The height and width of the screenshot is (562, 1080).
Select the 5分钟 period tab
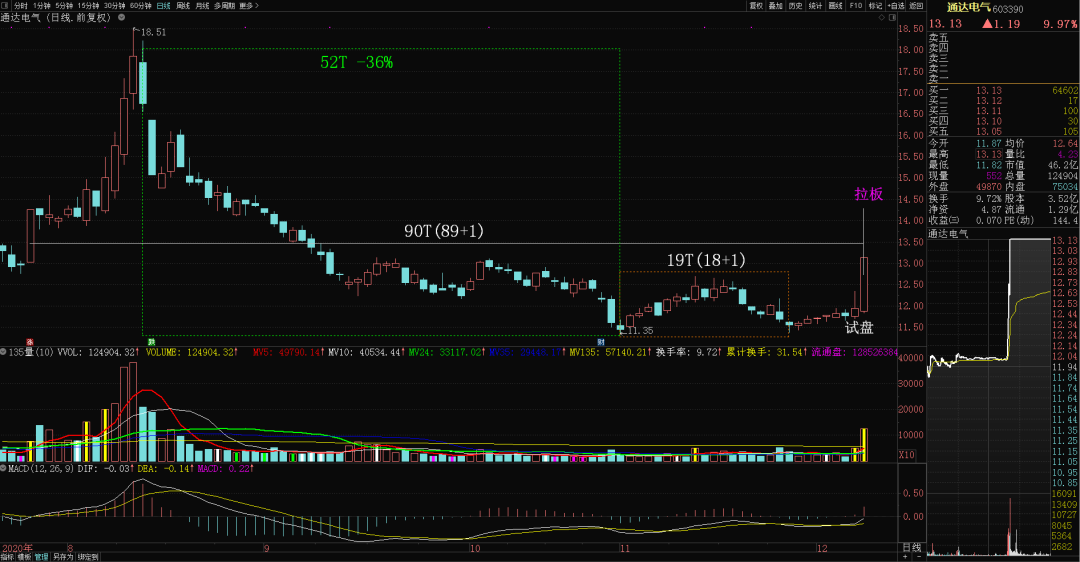point(64,6)
